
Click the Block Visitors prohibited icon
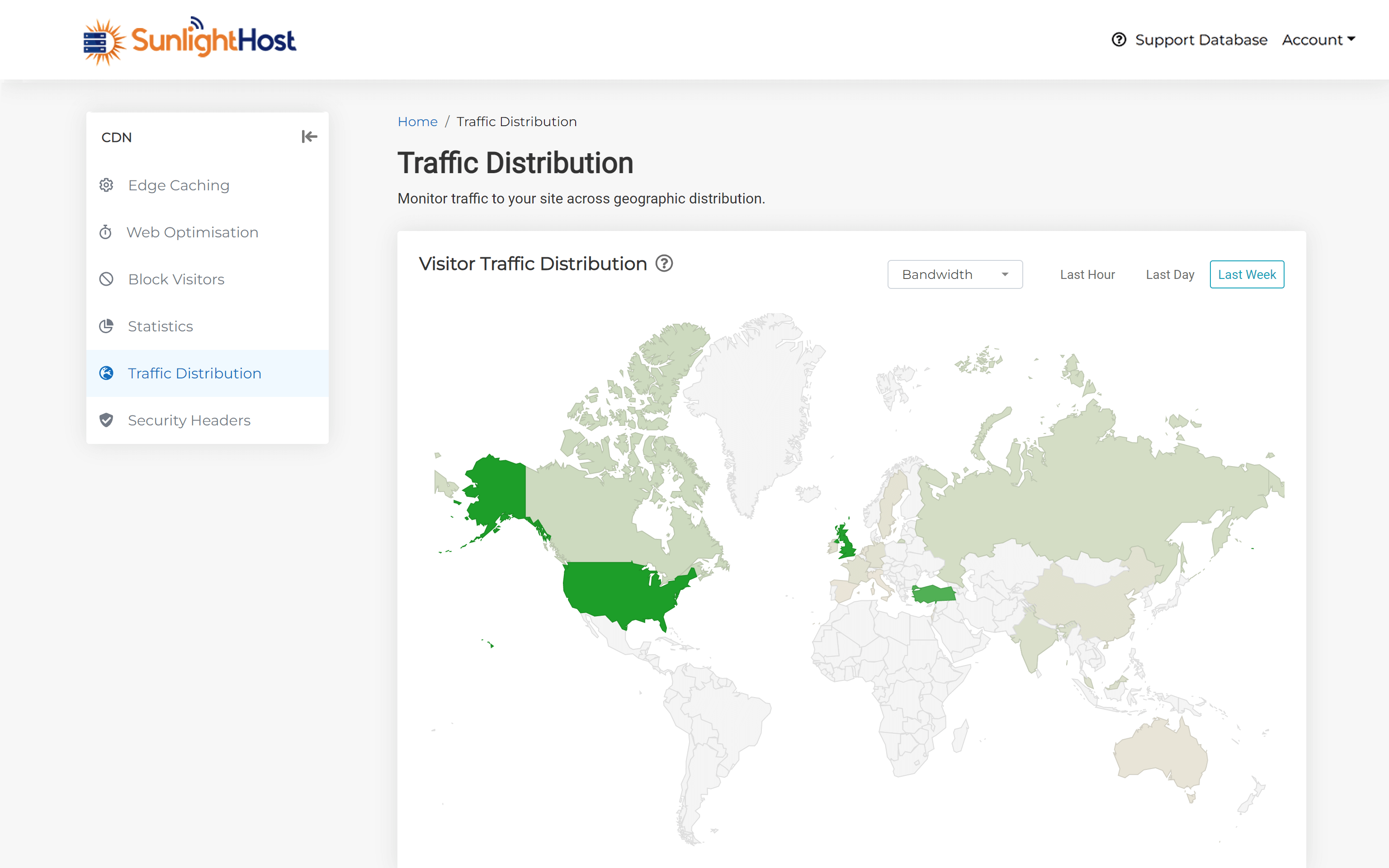coord(106,279)
